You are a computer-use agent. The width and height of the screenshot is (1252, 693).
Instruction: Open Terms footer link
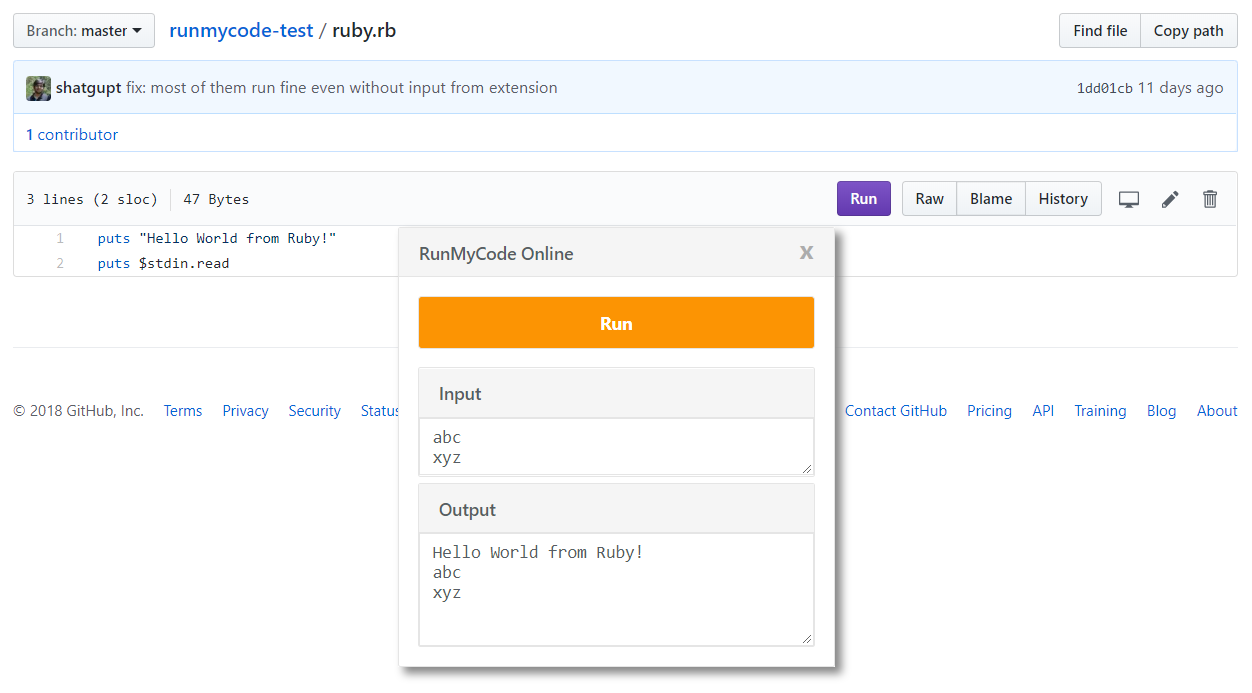(x=183, y=411)
